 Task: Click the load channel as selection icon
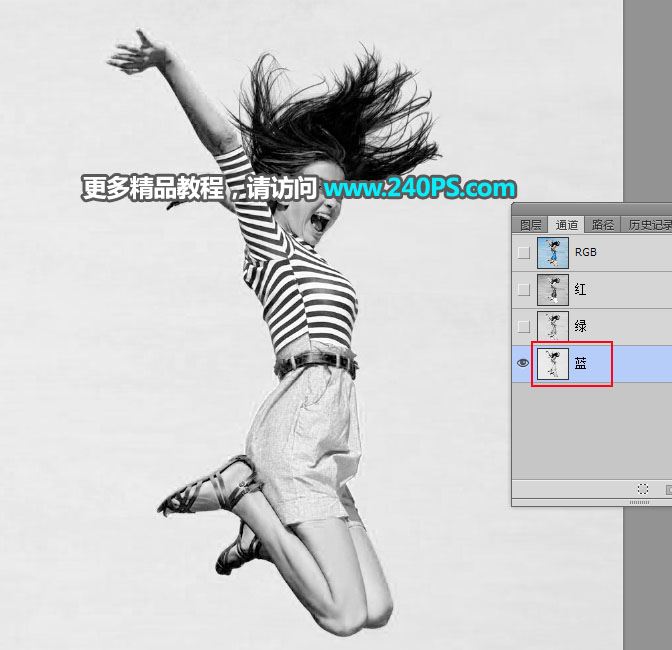pyautogui.click(x=643, y=490)
